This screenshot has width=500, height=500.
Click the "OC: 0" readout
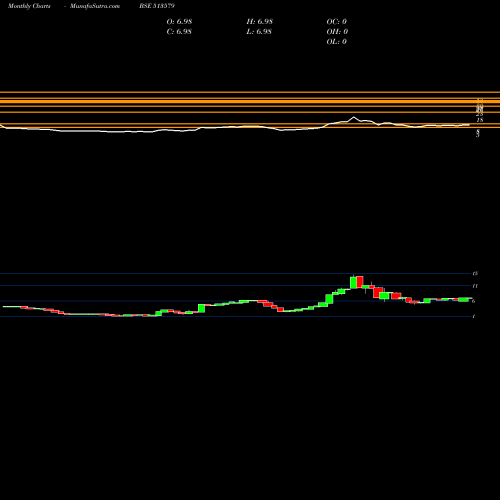pyautogui.click(x=337, y=21)
